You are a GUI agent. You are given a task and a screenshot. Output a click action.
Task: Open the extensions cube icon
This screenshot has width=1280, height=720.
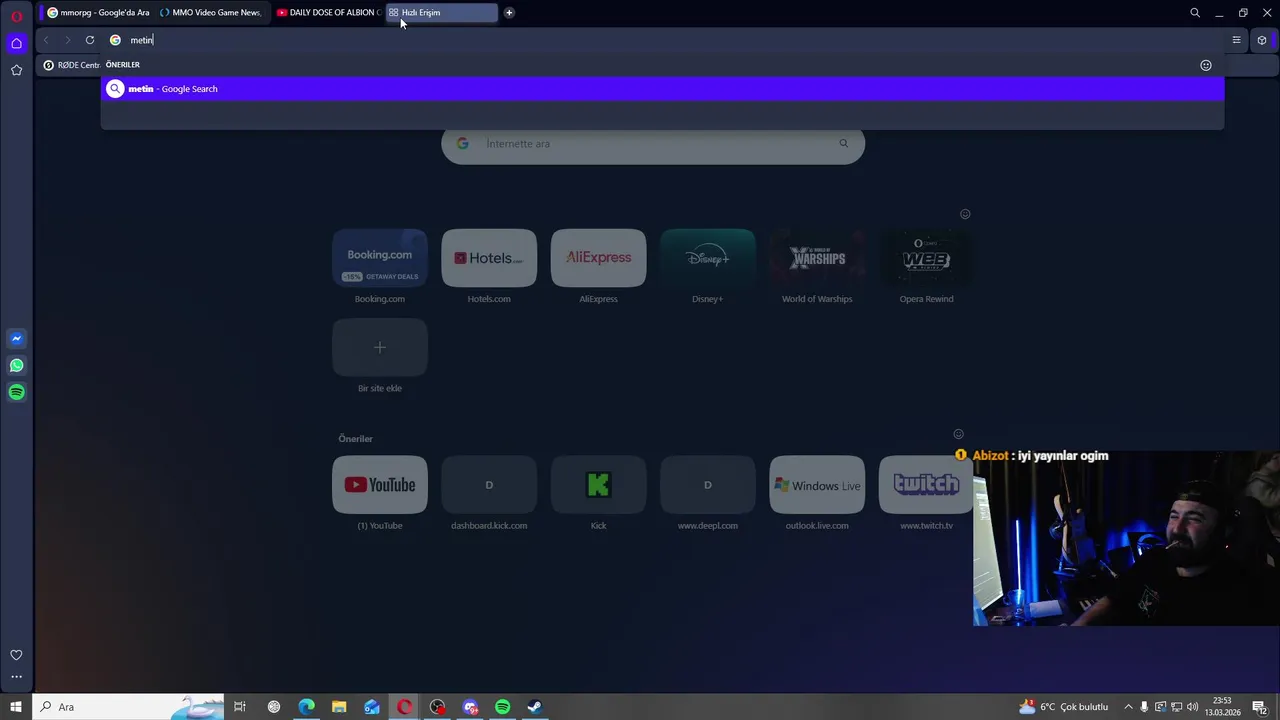1262,40
